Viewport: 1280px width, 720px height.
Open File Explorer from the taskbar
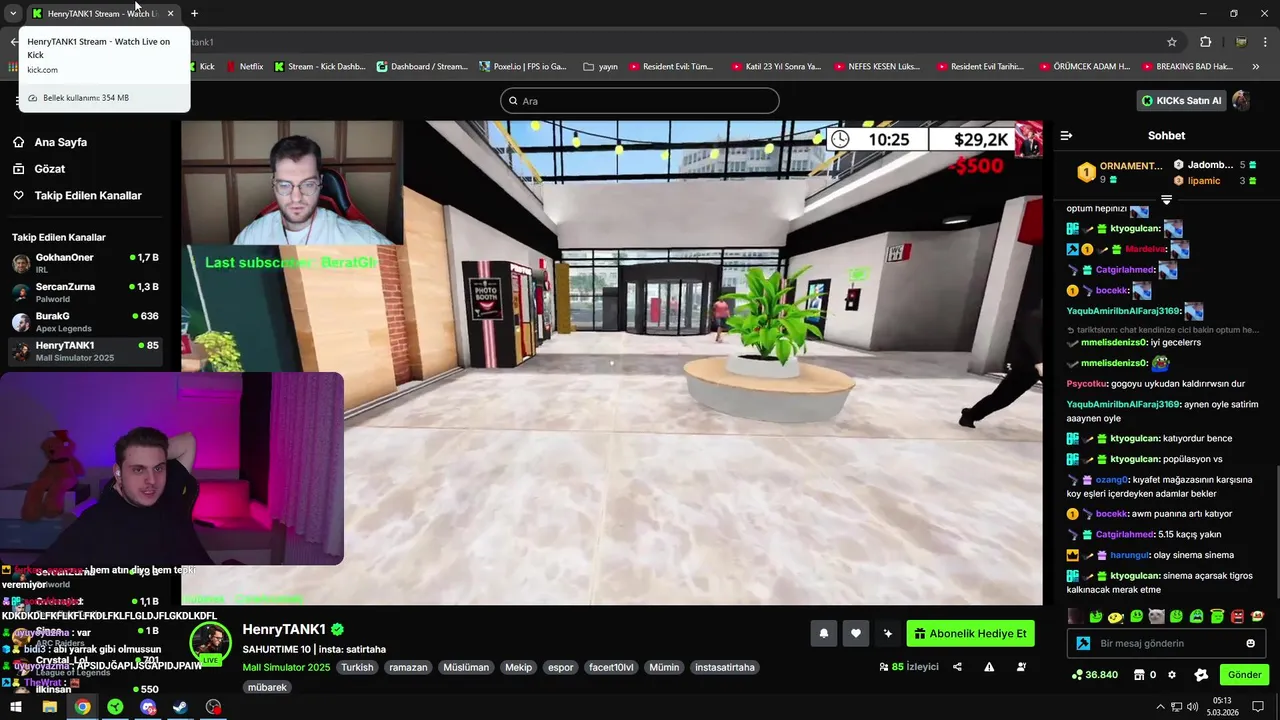(x=49, y=707)
